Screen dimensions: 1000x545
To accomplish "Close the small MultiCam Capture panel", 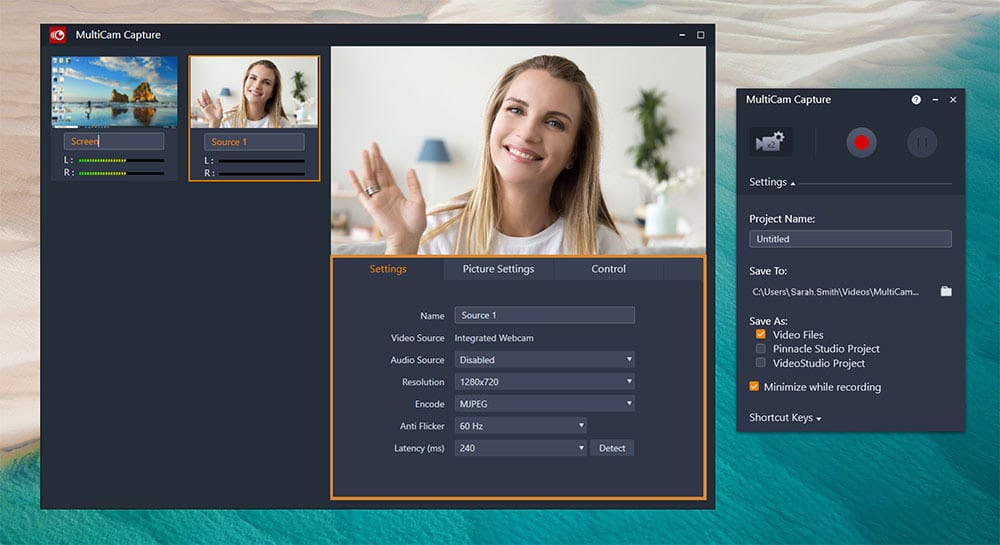I will point(953,99).
